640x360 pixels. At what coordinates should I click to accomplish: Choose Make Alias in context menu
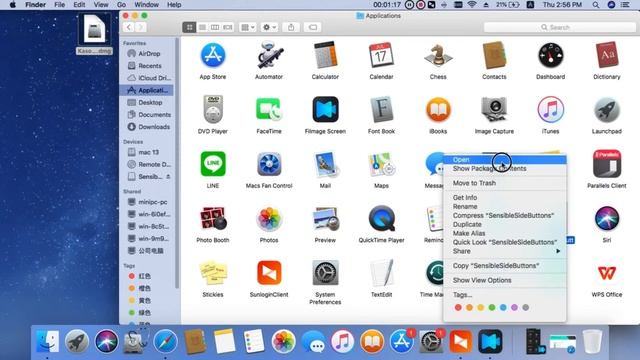(x=505, y=233)
